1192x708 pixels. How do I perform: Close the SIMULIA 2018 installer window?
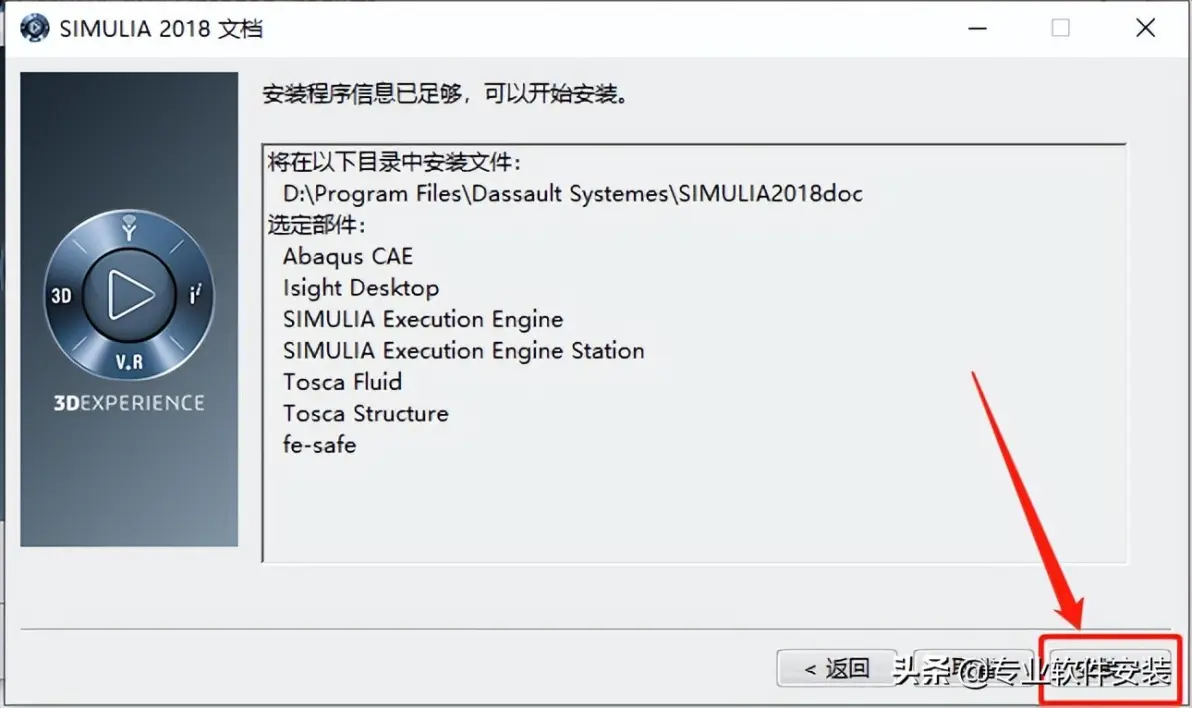pyautogui.click(x=1145, y=28)
